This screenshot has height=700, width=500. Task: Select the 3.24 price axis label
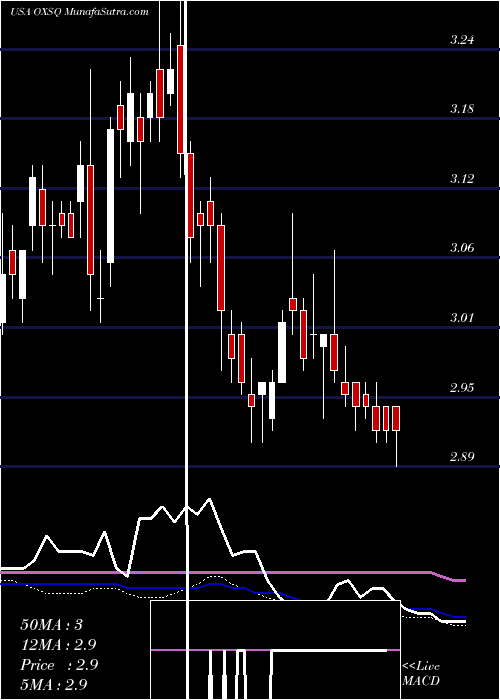(x=462, y=40)
